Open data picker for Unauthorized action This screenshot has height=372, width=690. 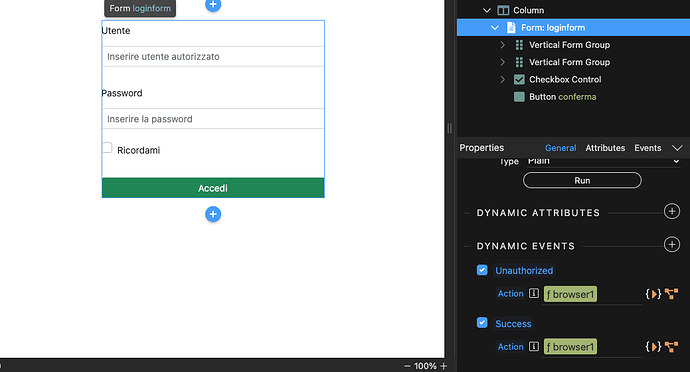653,294
